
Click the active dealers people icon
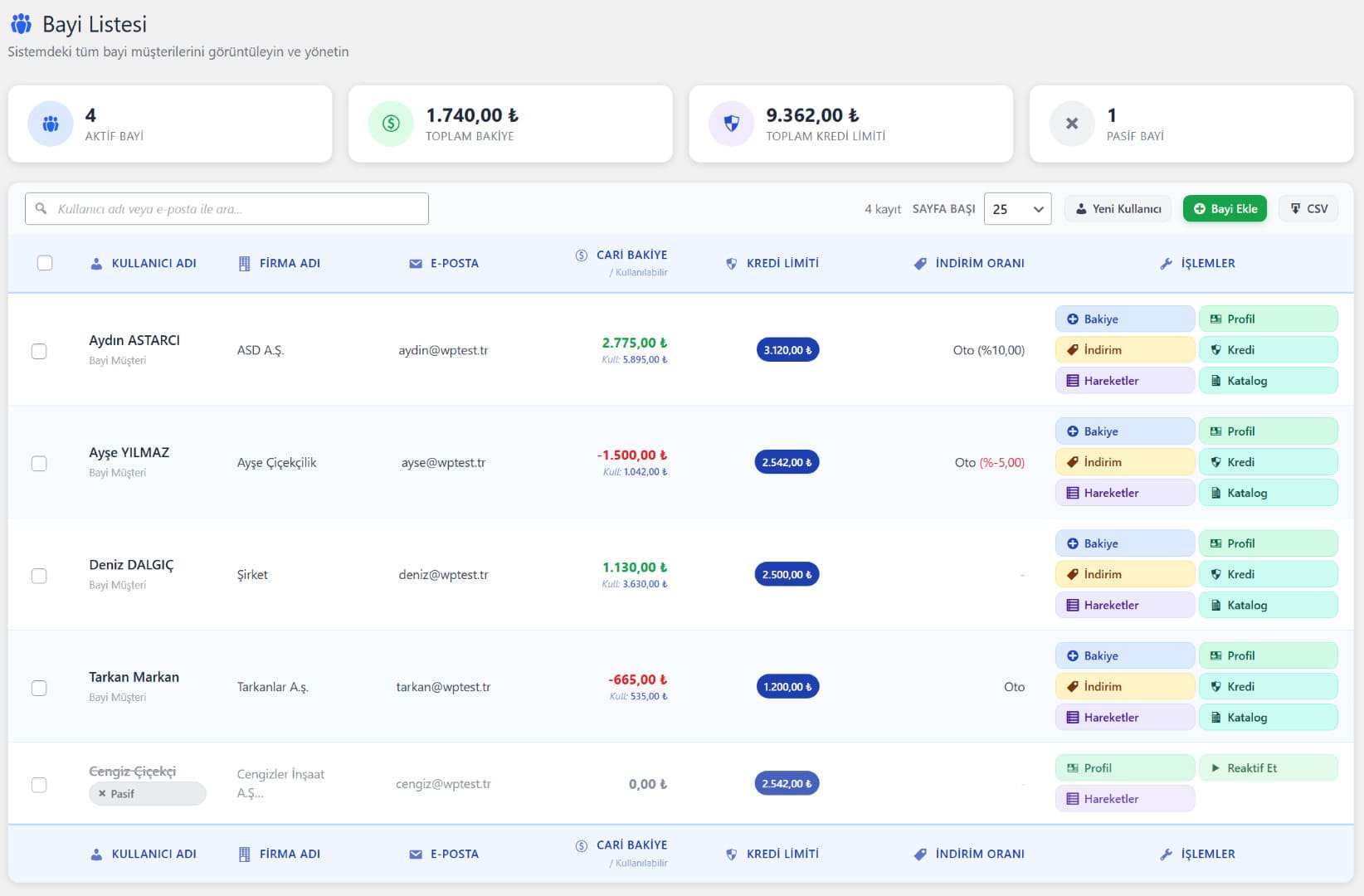tap(51, 124)
